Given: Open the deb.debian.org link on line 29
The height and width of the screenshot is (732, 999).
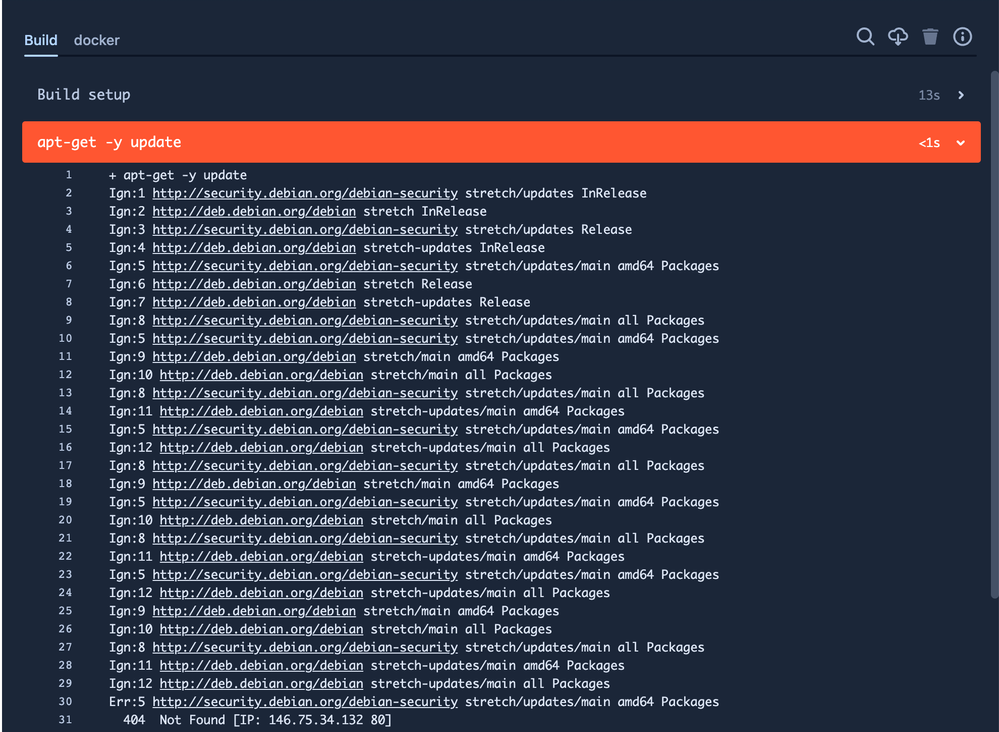Looking at the screenshot, I should click(x=261, y=684).
